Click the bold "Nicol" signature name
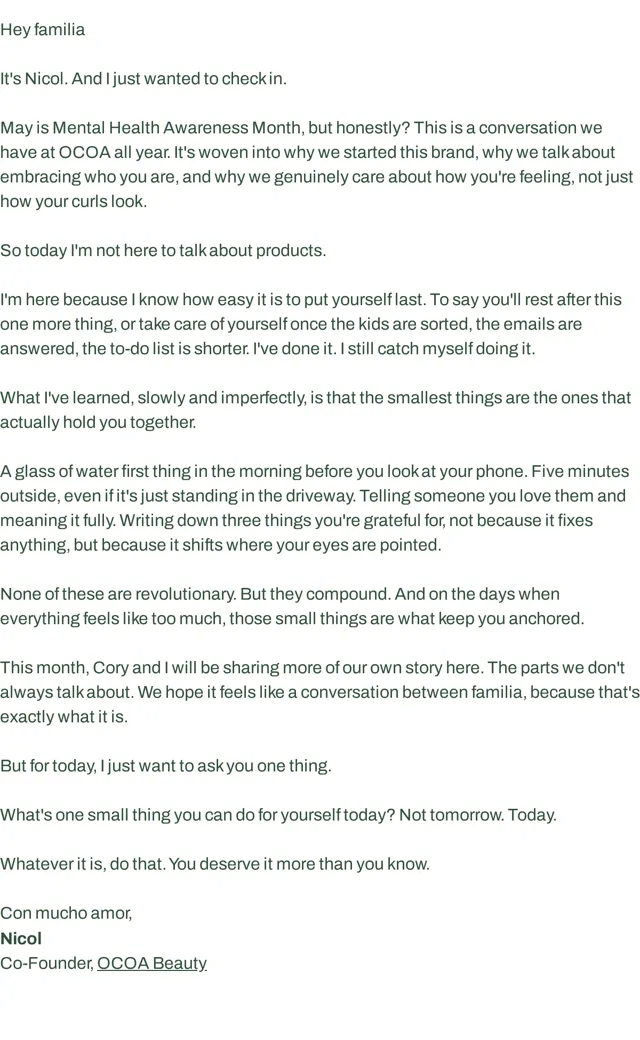Image resolution: width=640 pixels, height=1040 pixels. point(21,939)
